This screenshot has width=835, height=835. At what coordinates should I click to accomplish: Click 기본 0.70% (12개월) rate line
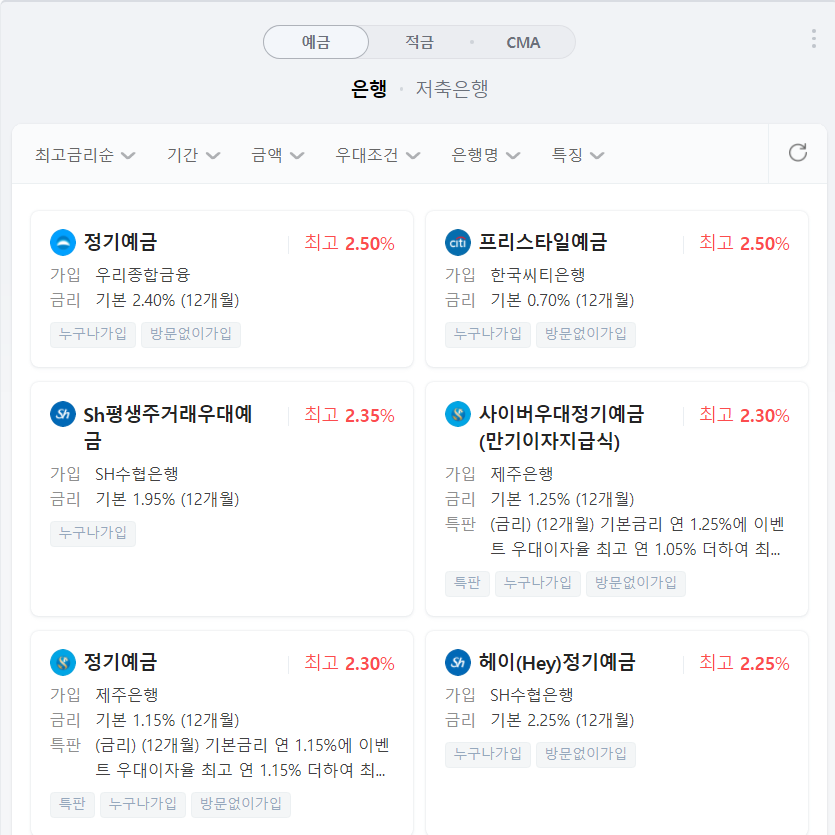point(562,300)
